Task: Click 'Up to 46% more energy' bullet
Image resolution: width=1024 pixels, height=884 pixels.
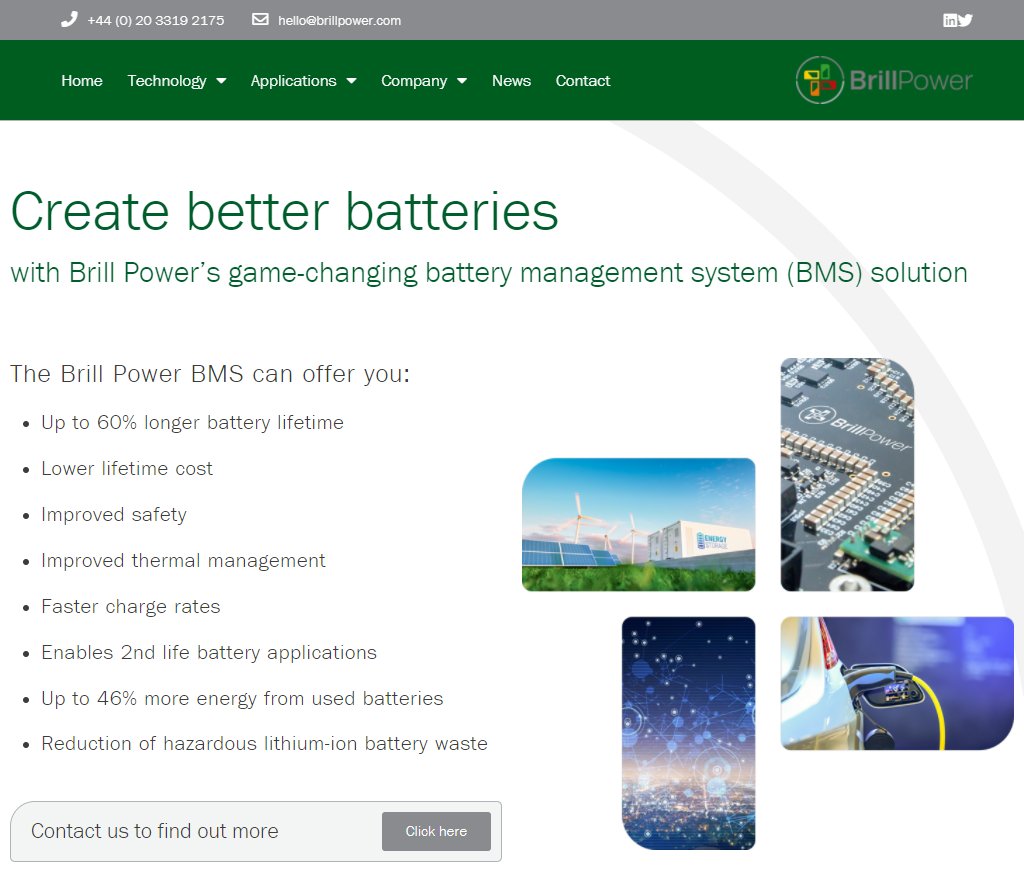Action: pos(242,699)
